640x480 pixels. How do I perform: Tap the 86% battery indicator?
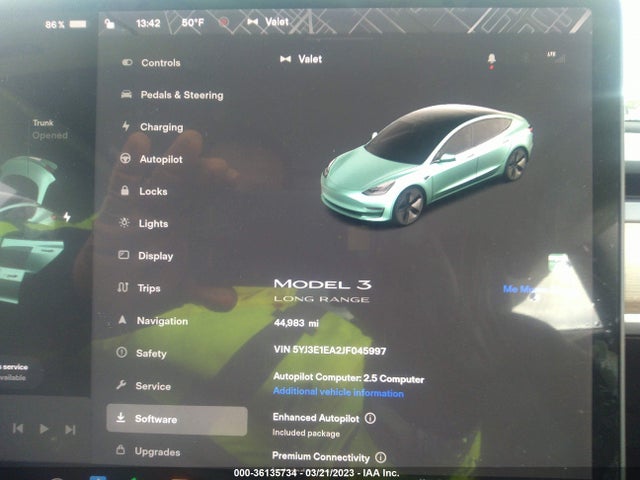pos(66,24)
